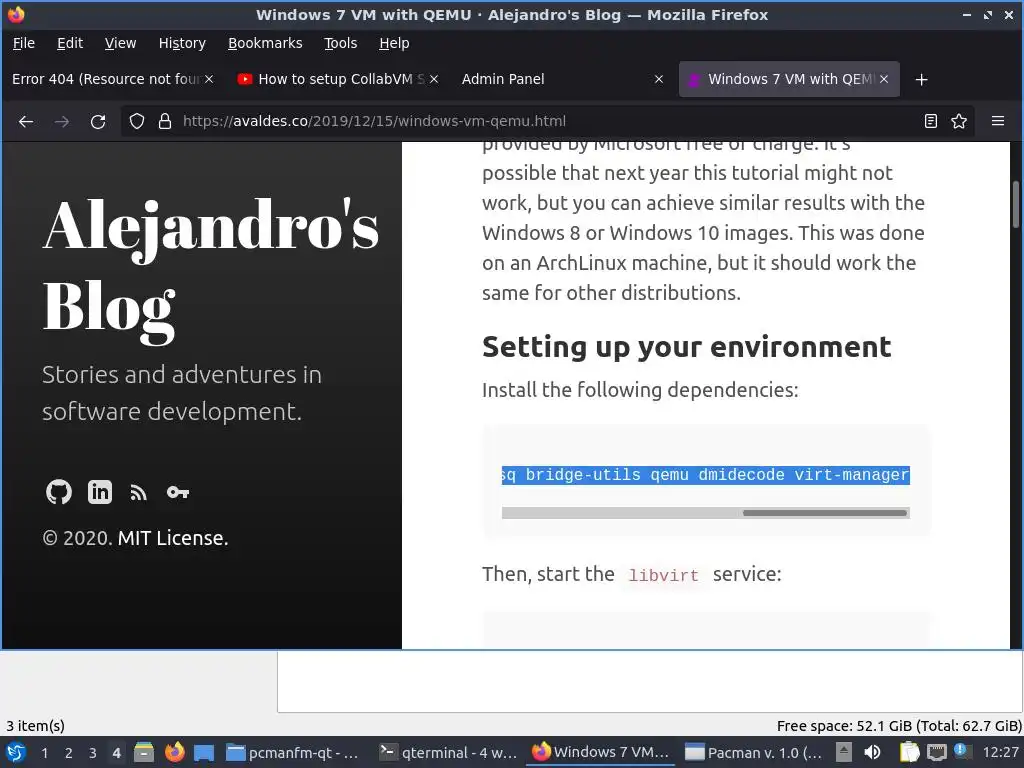Click the page vertical scrollbar thumb

point(1016,205)
